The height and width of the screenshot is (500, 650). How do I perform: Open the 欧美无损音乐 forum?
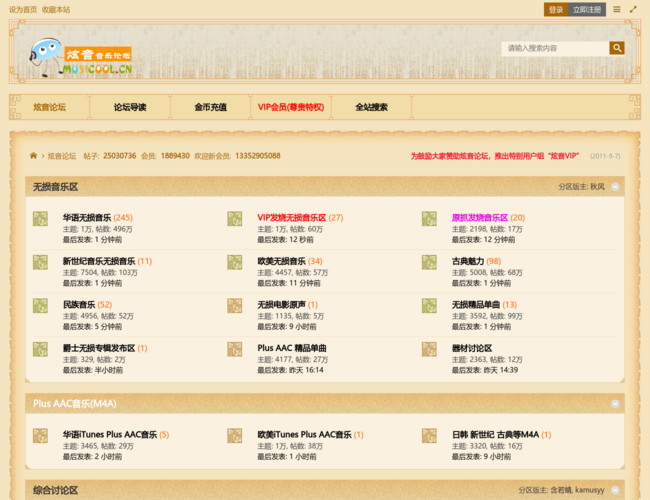[281, 261]
